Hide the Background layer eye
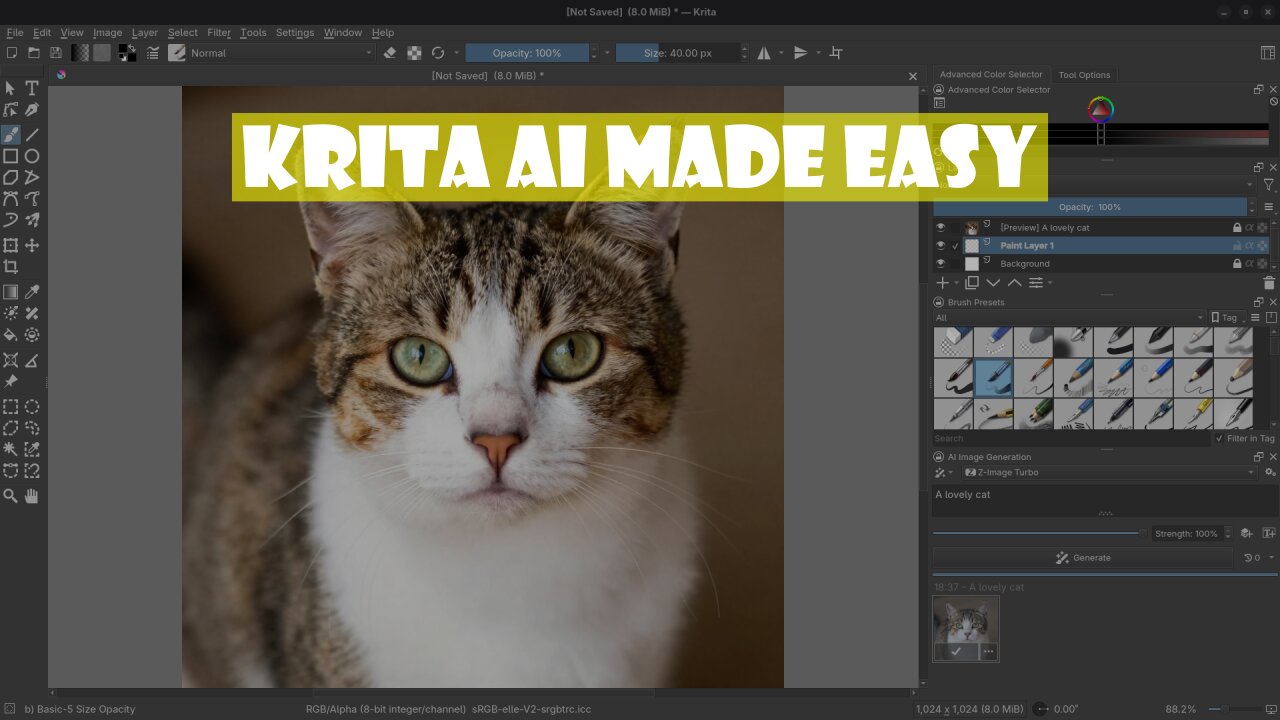 click(940, 264)
